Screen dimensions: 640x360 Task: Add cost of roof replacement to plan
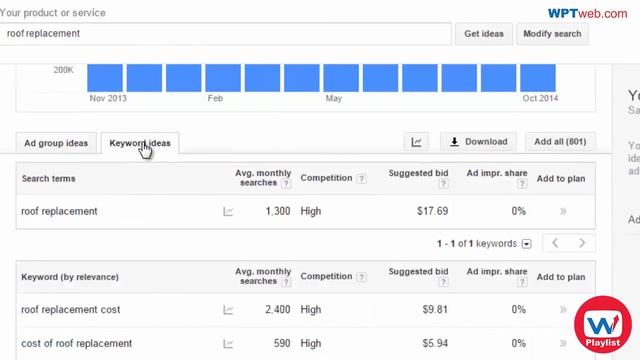click(563, 343)
